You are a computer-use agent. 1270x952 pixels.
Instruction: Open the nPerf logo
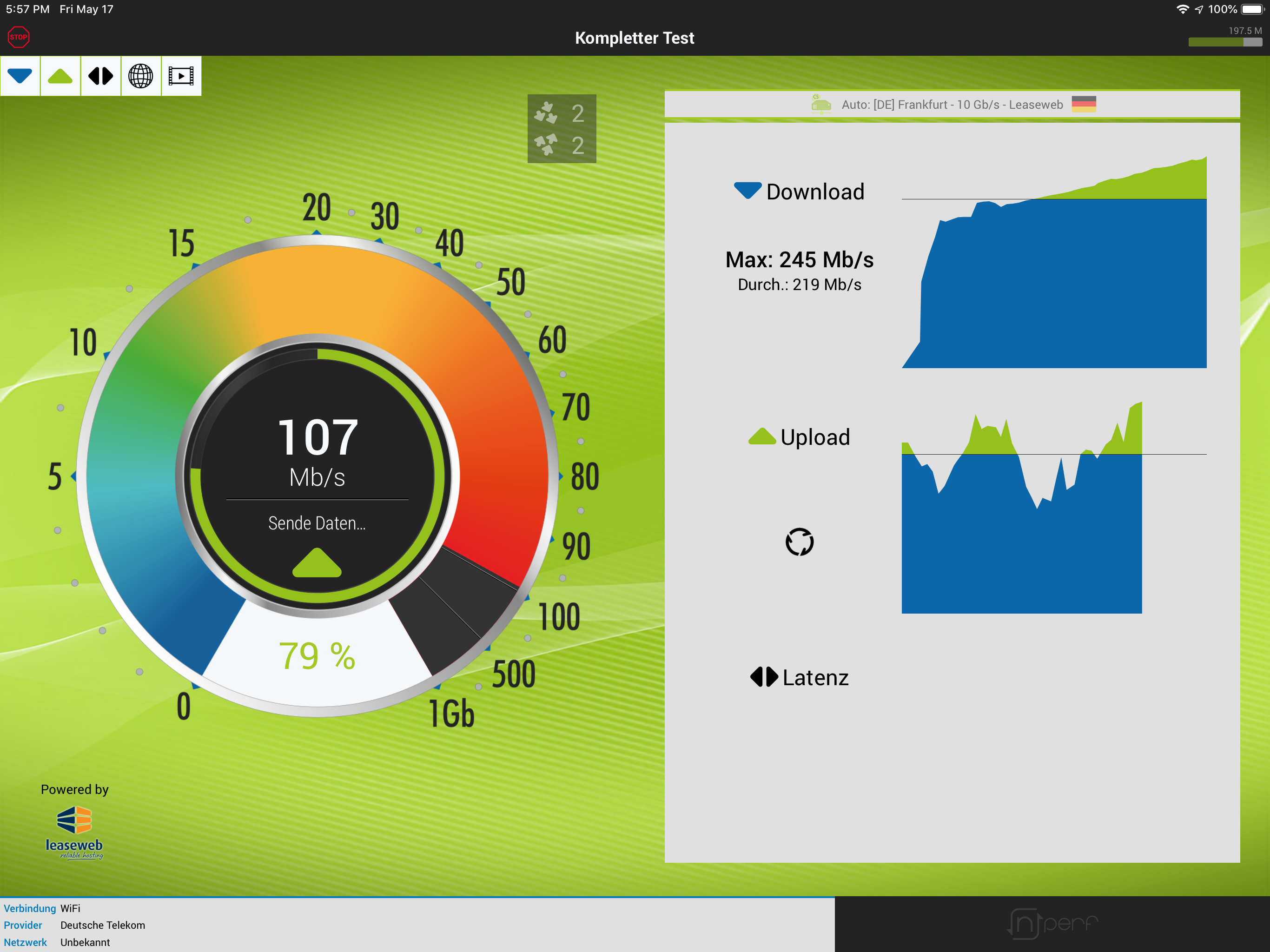tap(1052, 924)
